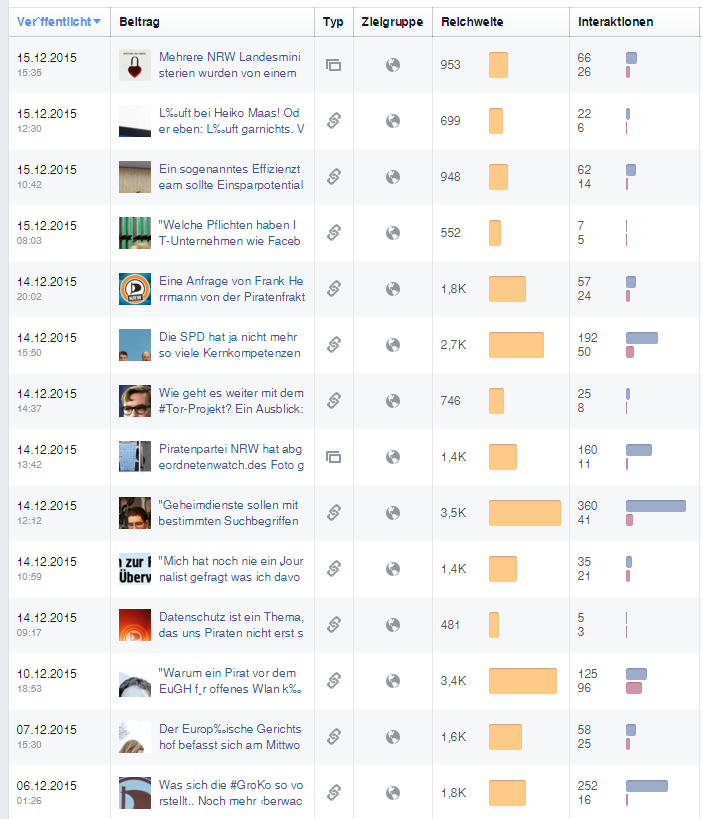
Task: Click link icon for Tor-Projekt post
Action: [334, 401]
